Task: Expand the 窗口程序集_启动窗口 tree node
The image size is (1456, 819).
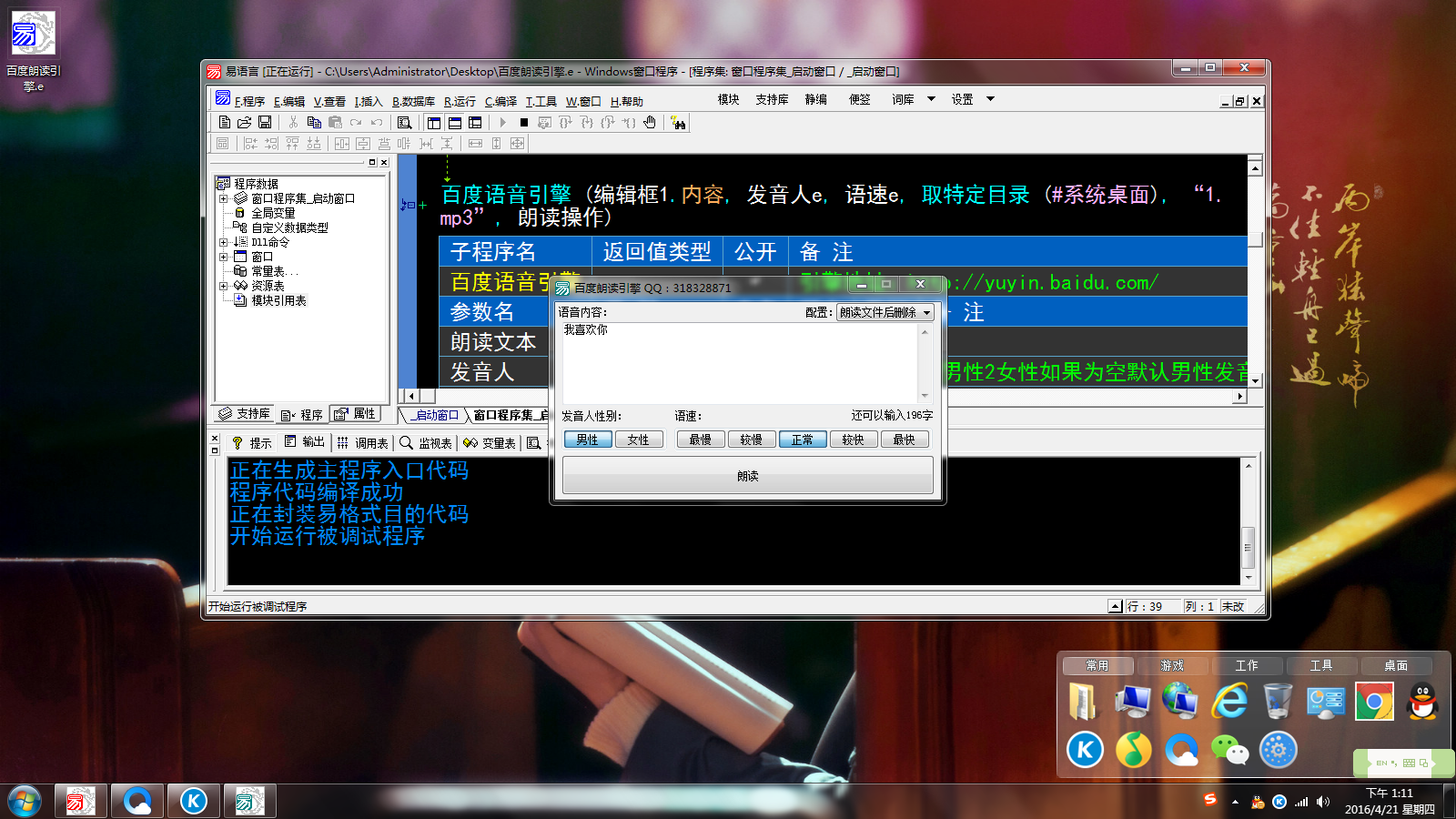Action: (x=223, y=198)
